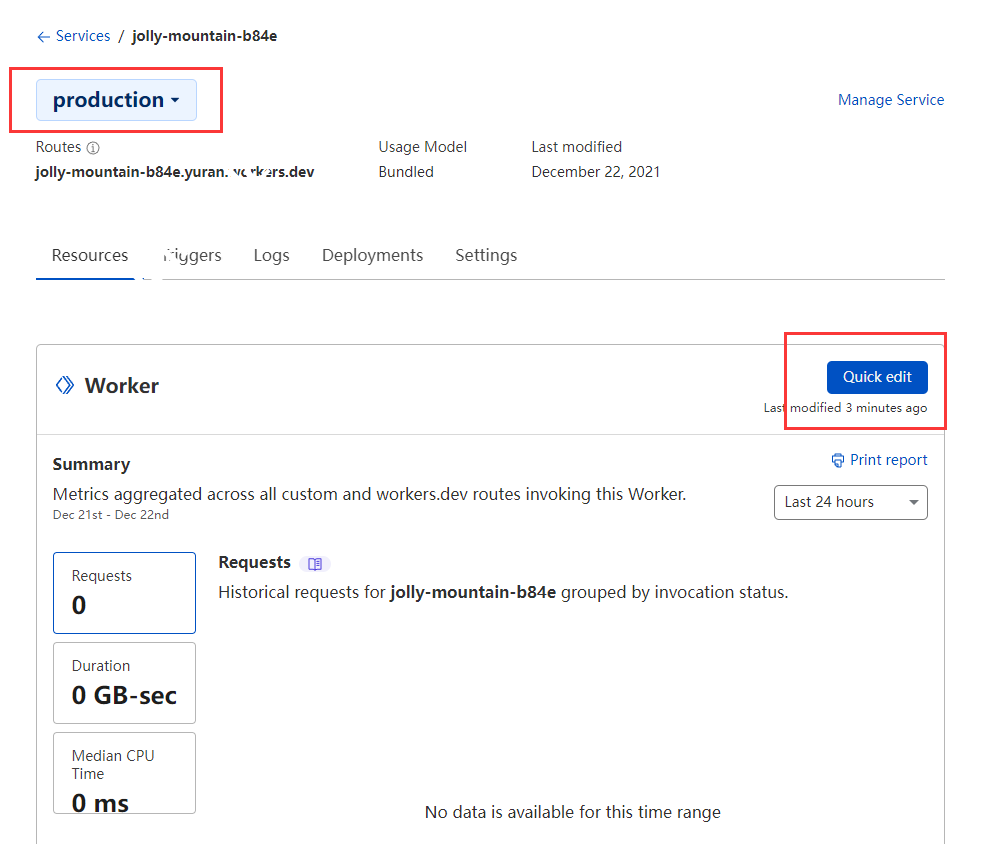This screenshot has width=983, height=844.
Task: Select the Duration GB-sec metric card
Action: tap(124, 682)
